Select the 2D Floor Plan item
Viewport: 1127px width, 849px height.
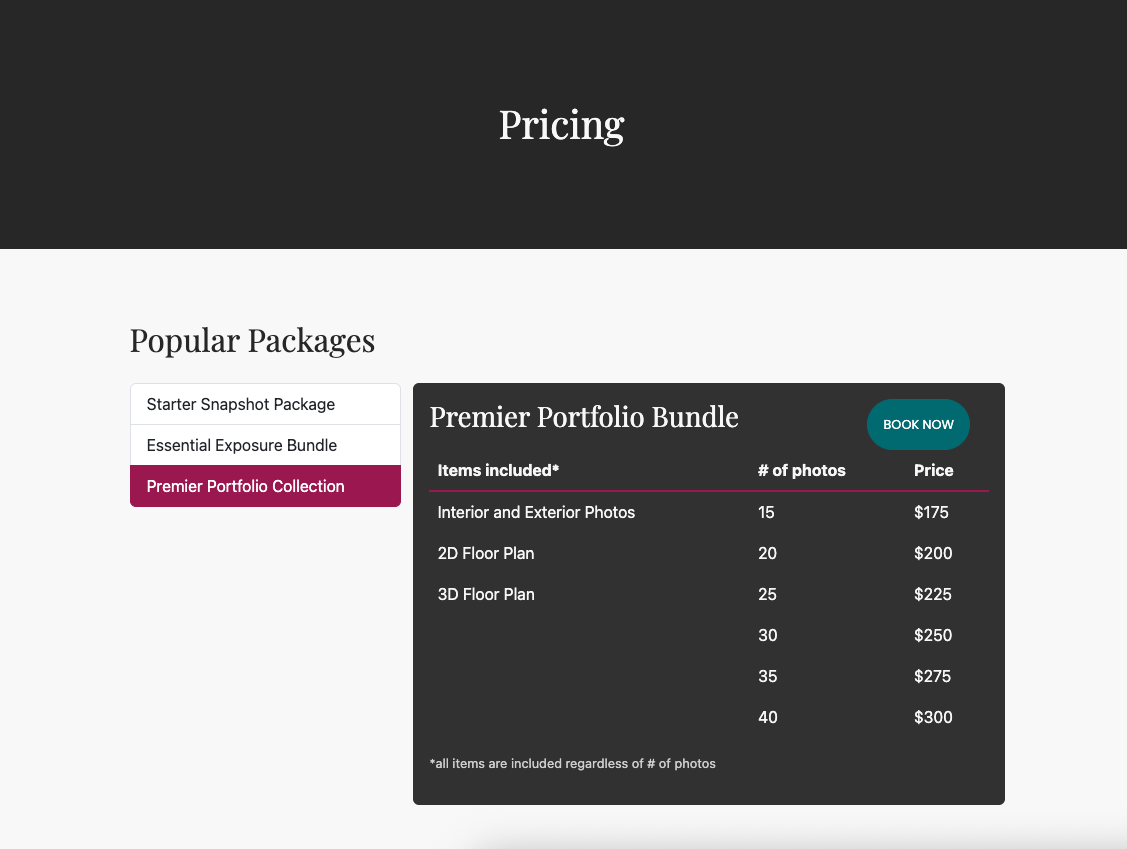point(486,554)
